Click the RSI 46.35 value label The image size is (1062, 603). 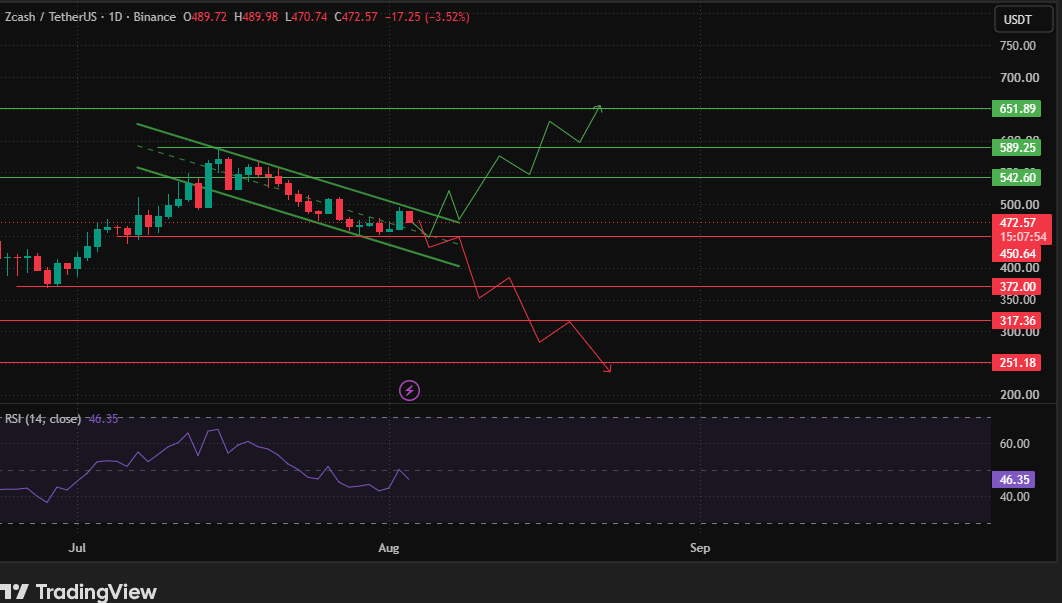1014,480
